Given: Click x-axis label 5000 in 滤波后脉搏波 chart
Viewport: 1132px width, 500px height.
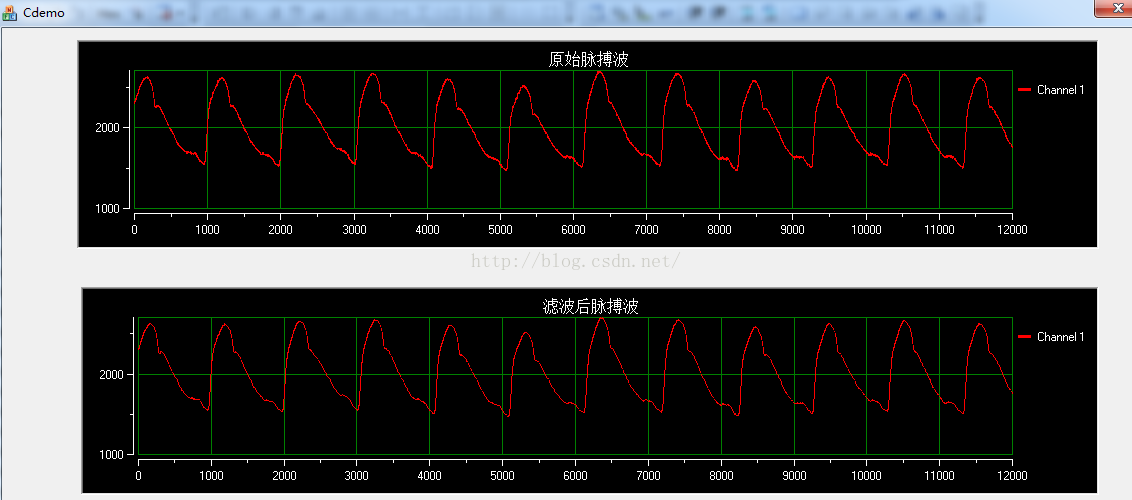Looking at the screenshot, I should (502, 475).
